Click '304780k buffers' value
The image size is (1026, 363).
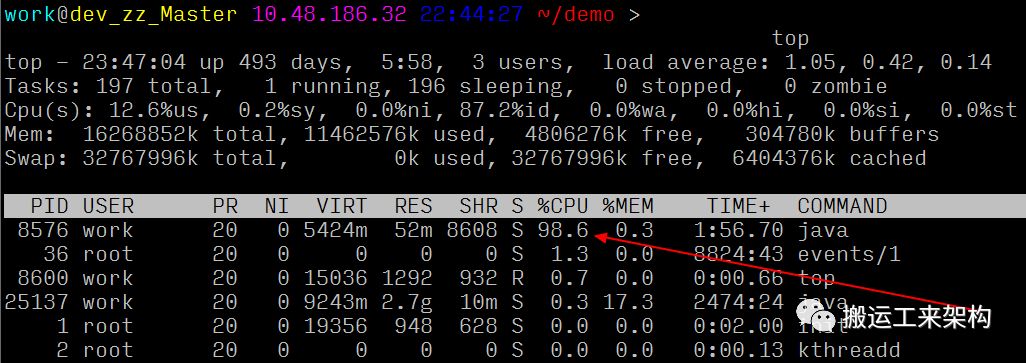coord(842,134)
